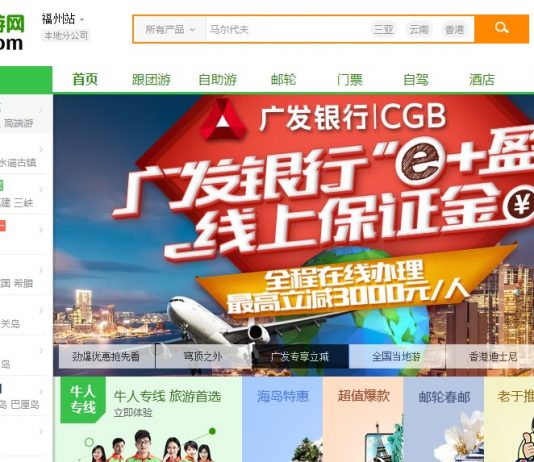Expand the 福州站 city selector

tap(63, 19)
